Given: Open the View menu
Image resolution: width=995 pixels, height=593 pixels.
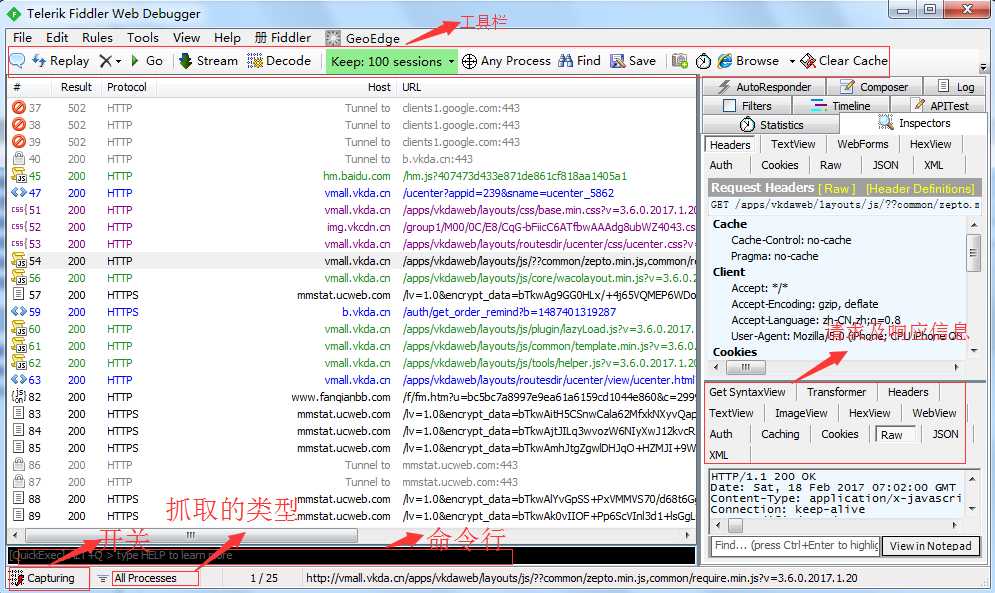Looking at the screenshot, I should tap(187, 38).
